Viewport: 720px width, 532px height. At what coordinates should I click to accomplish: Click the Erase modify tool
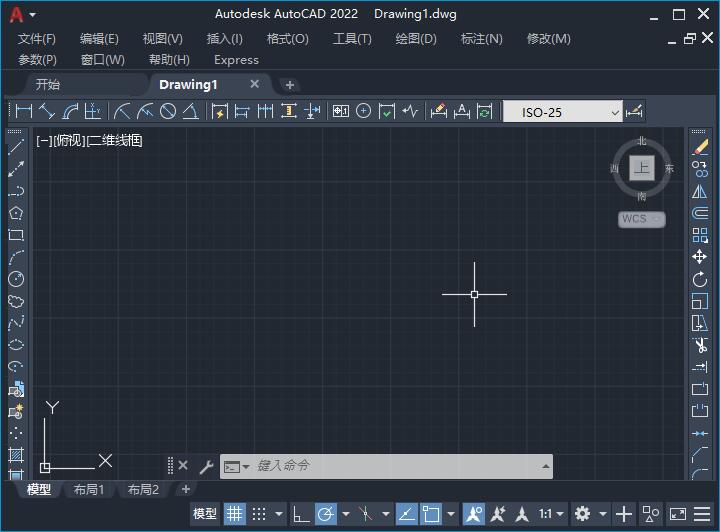point(700,147)
